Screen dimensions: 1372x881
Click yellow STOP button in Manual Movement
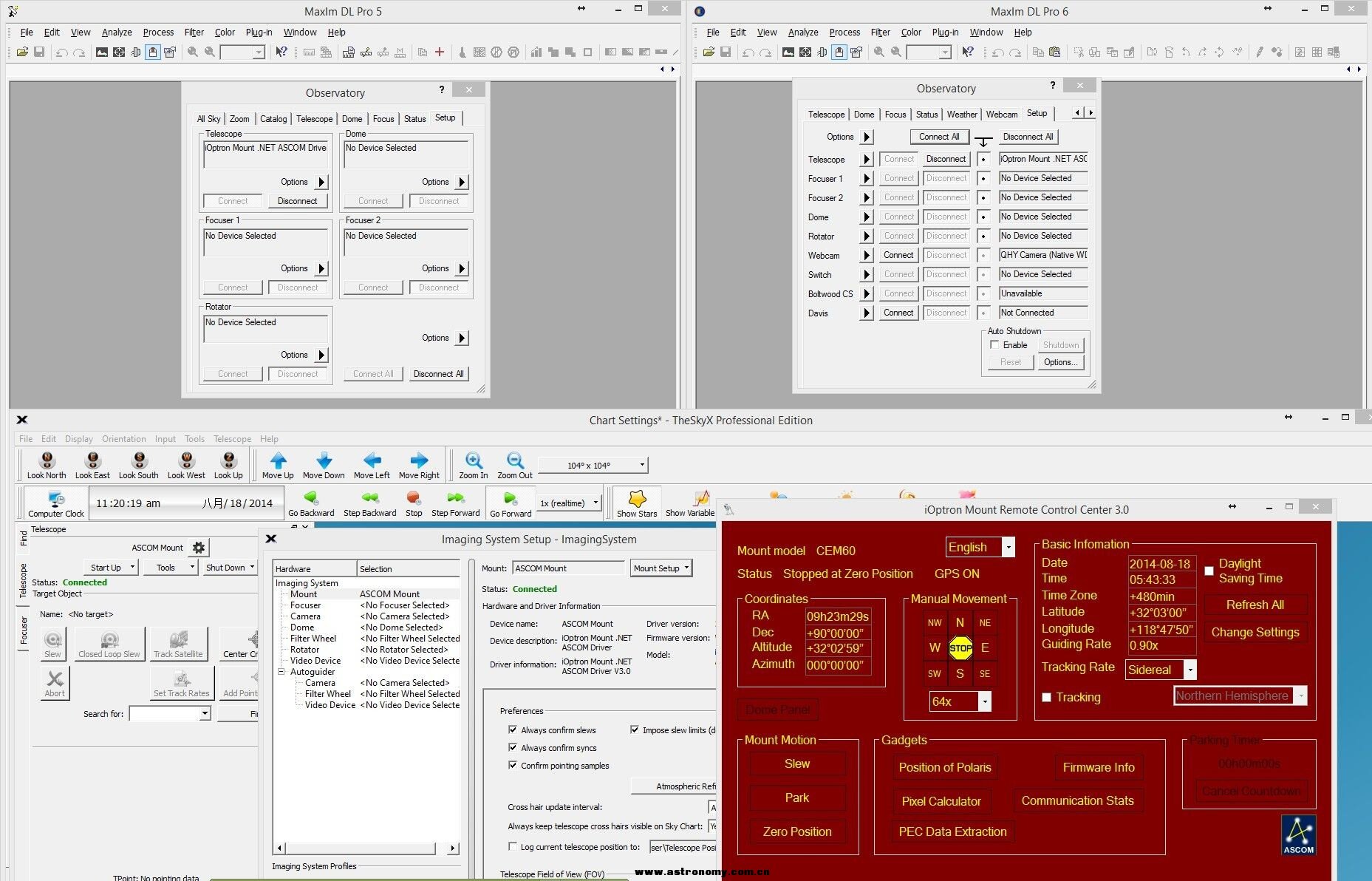pyautogui.click(x=960, y=648)
